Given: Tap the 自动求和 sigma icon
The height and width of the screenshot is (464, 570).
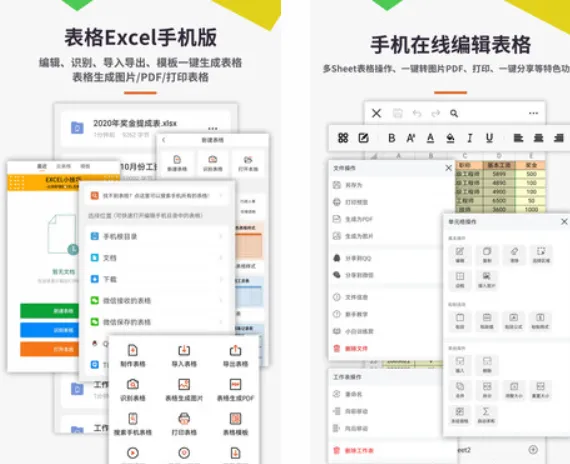Looking at the screenshot, I should 486,415.
